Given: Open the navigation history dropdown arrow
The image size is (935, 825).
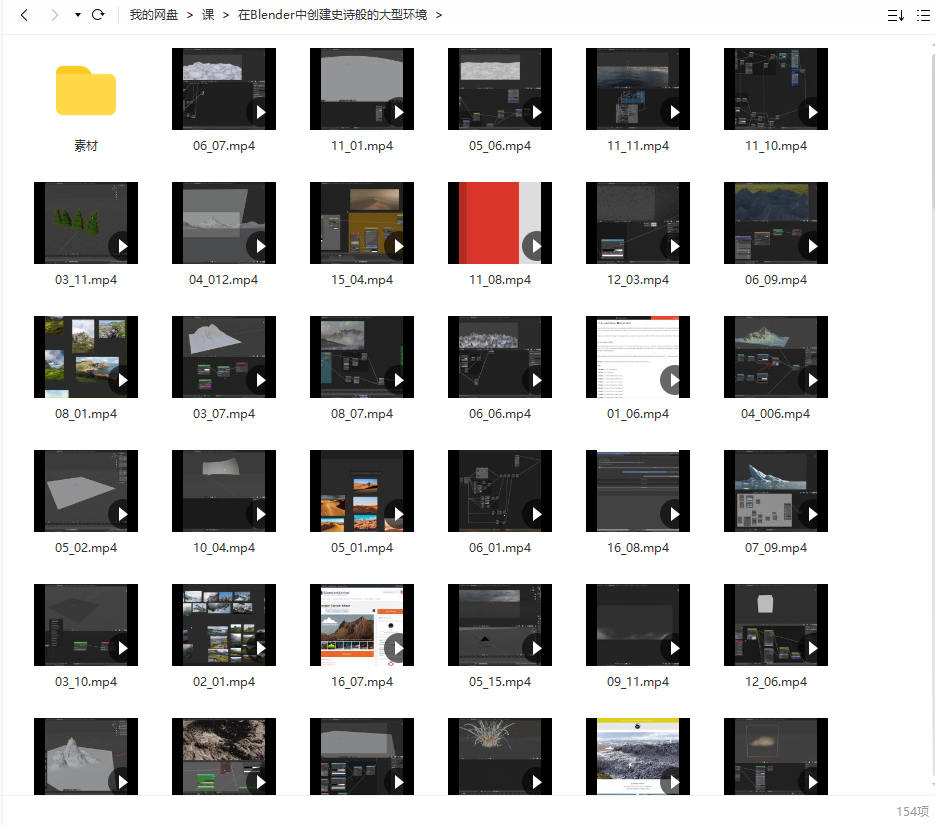Looking at the screenshot, I should (x=77, y=15).
